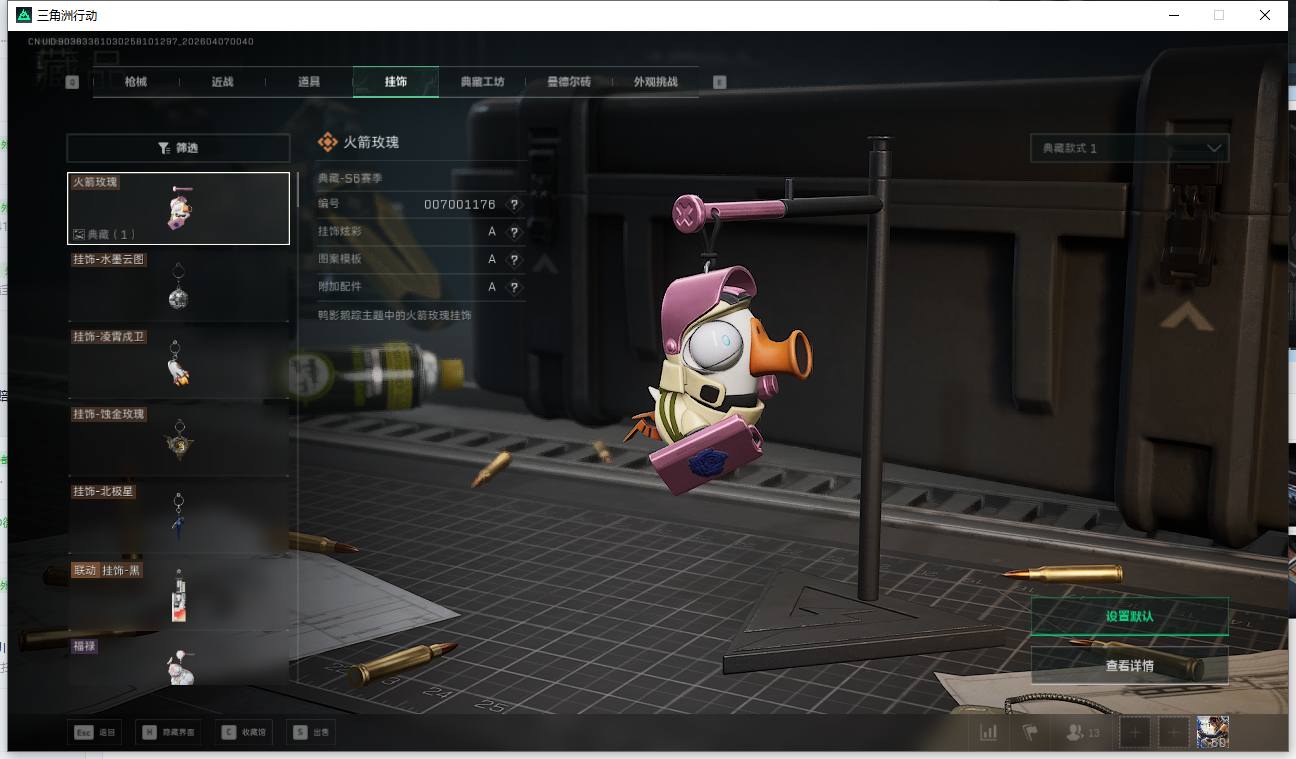Open the help icon next to 编号

click(514, 204)
